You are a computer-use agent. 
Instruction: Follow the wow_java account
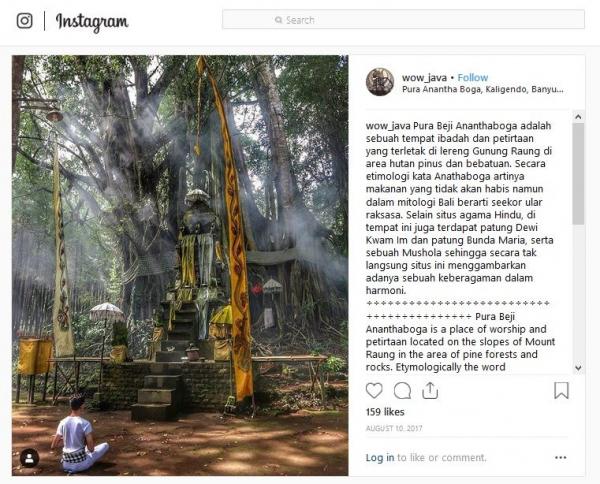(x=473, y=77)
